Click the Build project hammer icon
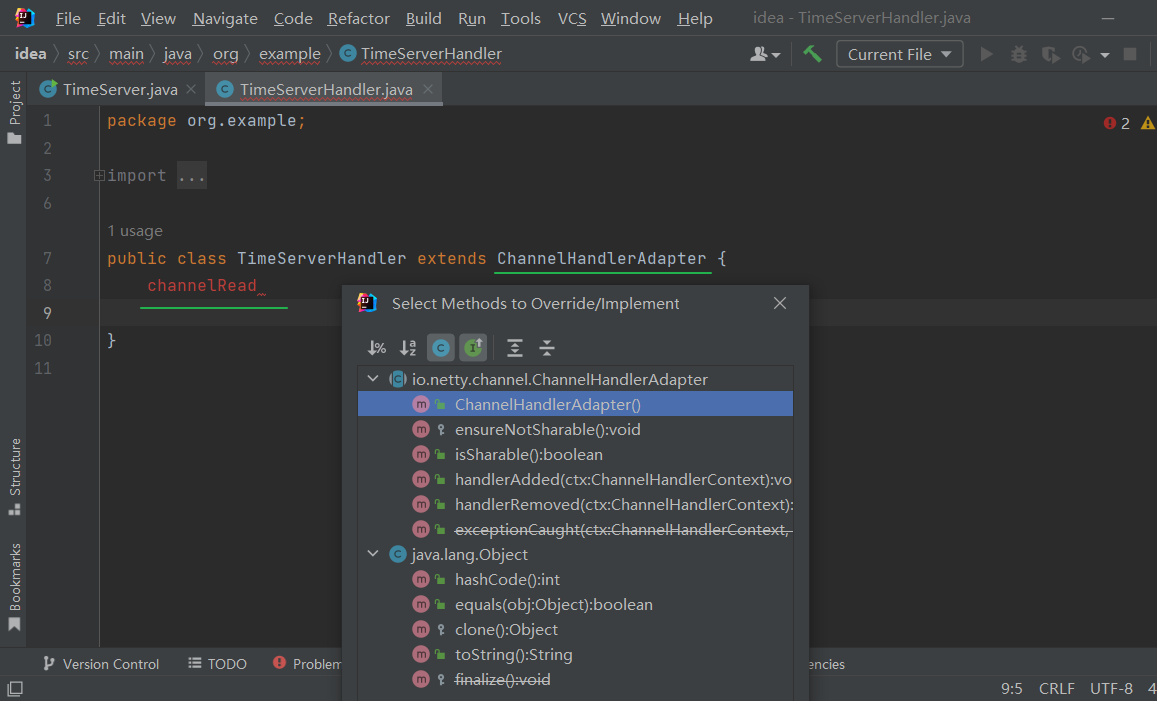 click(812, 54)
